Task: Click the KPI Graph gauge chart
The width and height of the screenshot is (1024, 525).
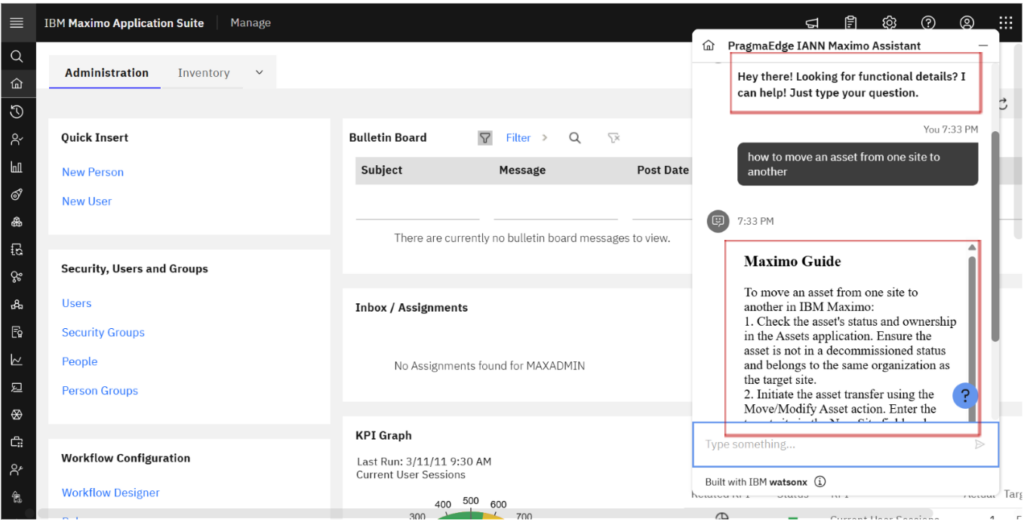Action: pos(471,509)
